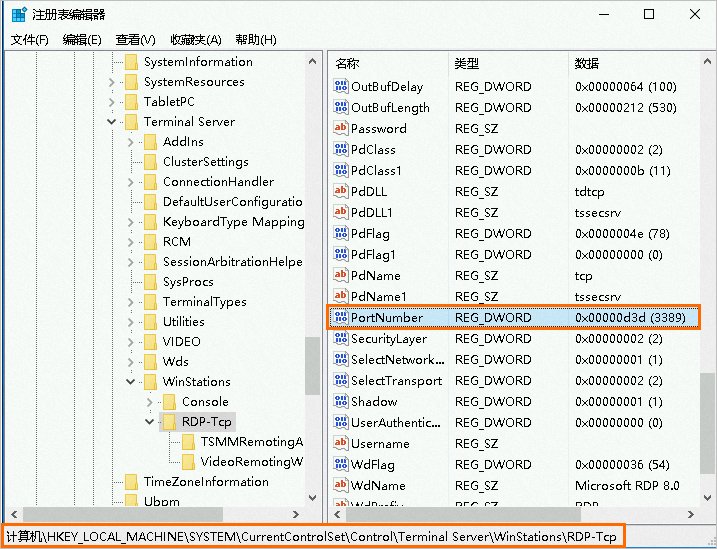
Task: Select the TimeZoneInformation key in tree
Action: 206,482
